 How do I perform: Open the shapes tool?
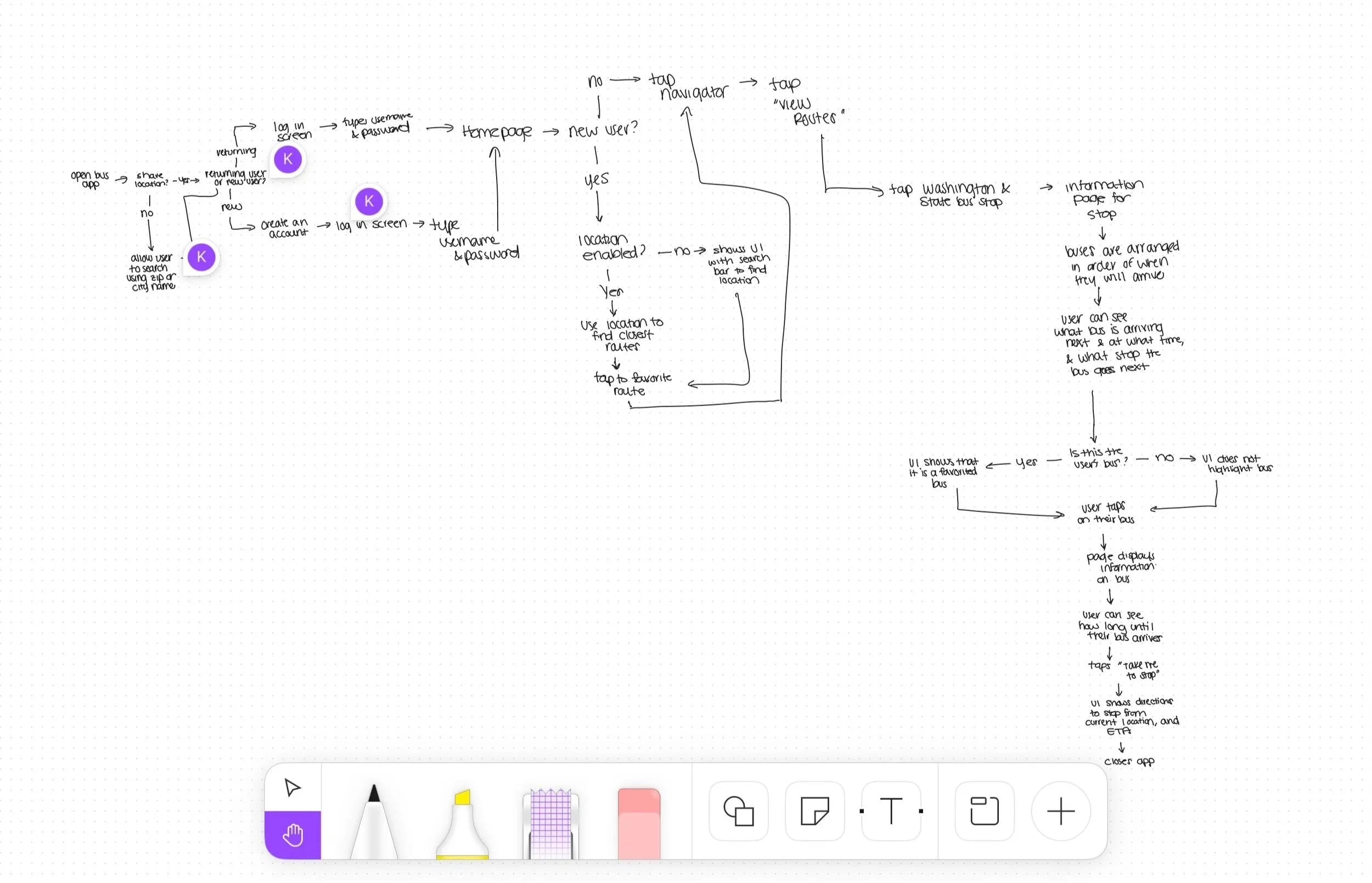point(739,811)
